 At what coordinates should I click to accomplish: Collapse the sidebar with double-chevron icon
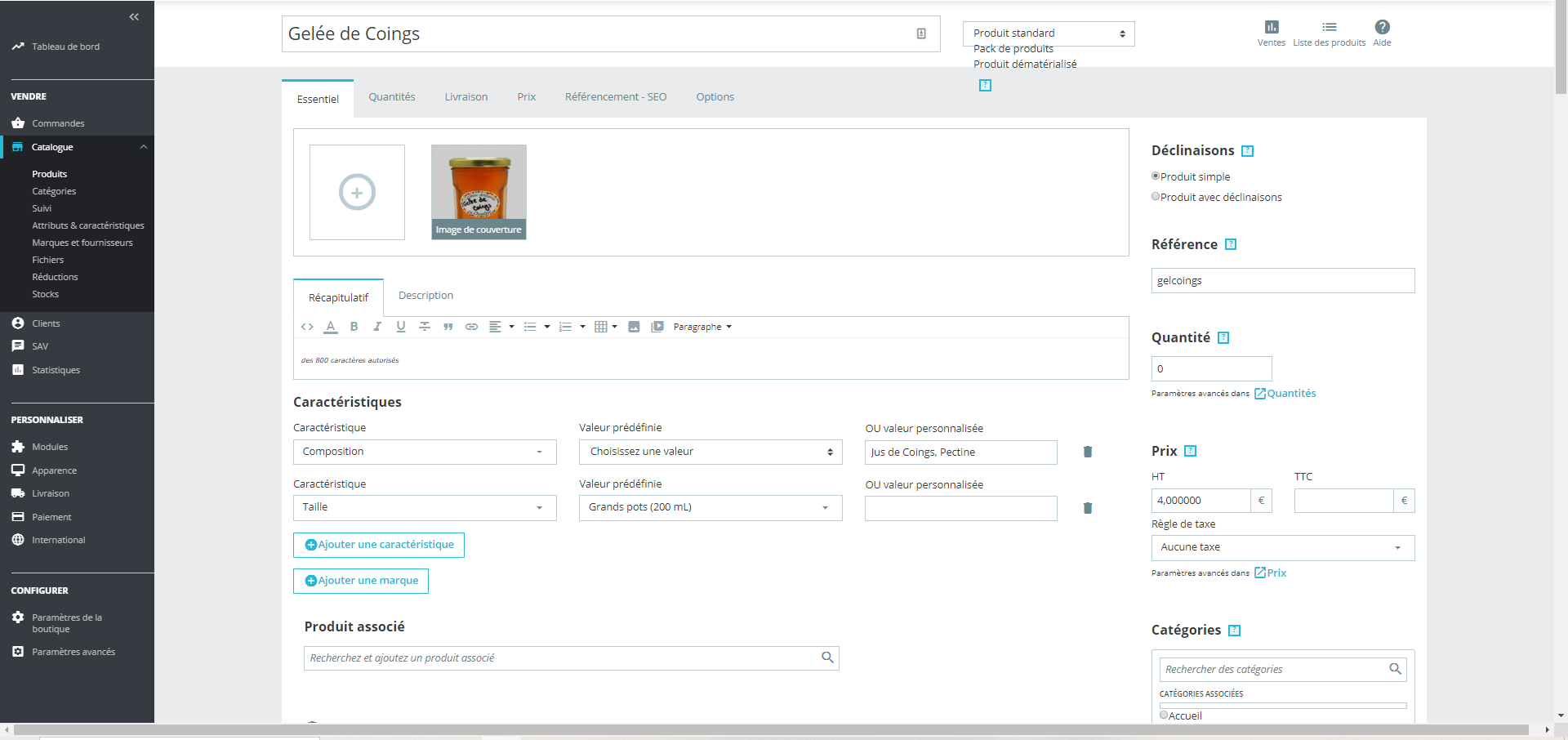tap(134, 16)
